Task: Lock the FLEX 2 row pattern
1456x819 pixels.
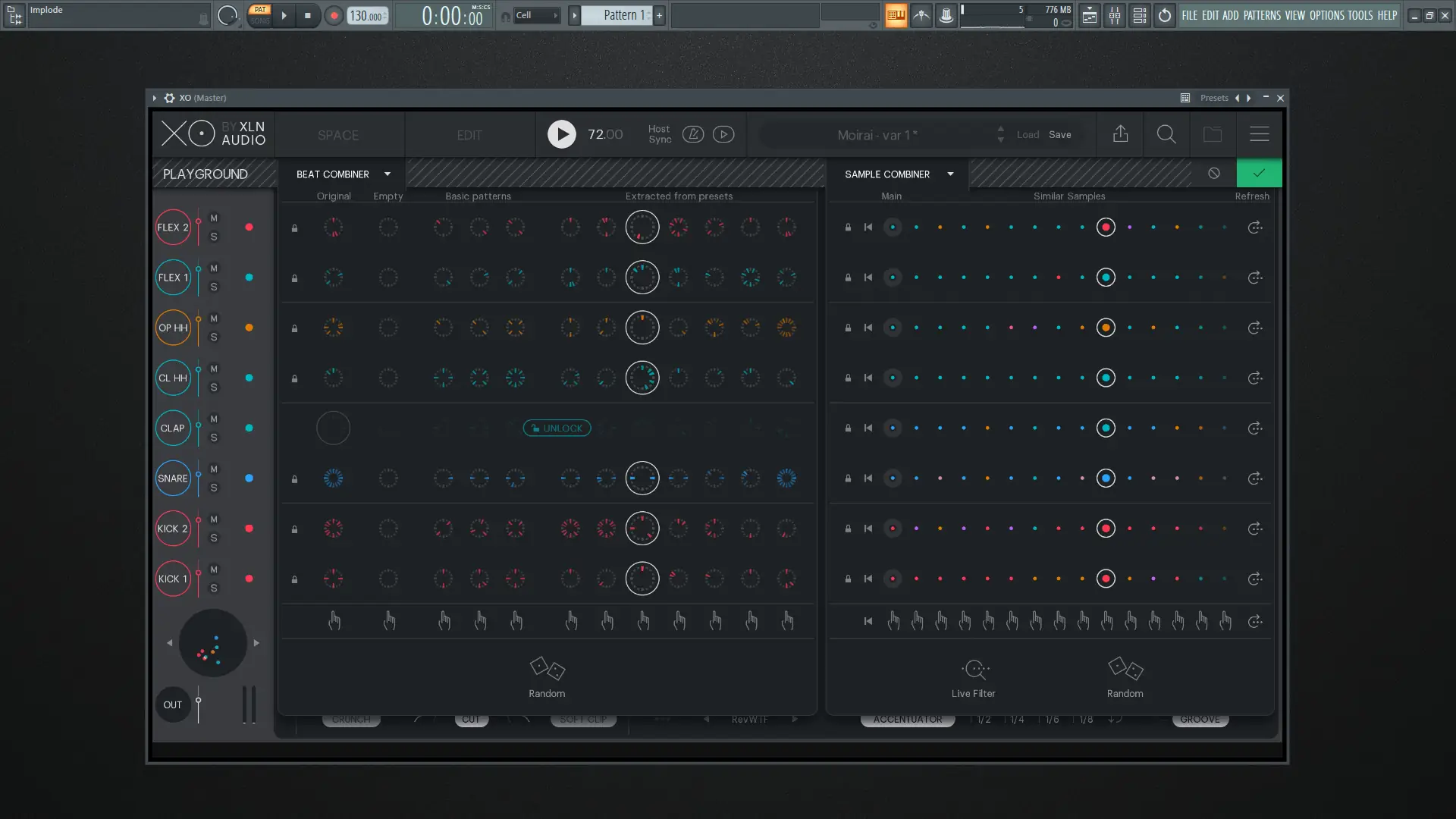Action: tap(294, 227)
